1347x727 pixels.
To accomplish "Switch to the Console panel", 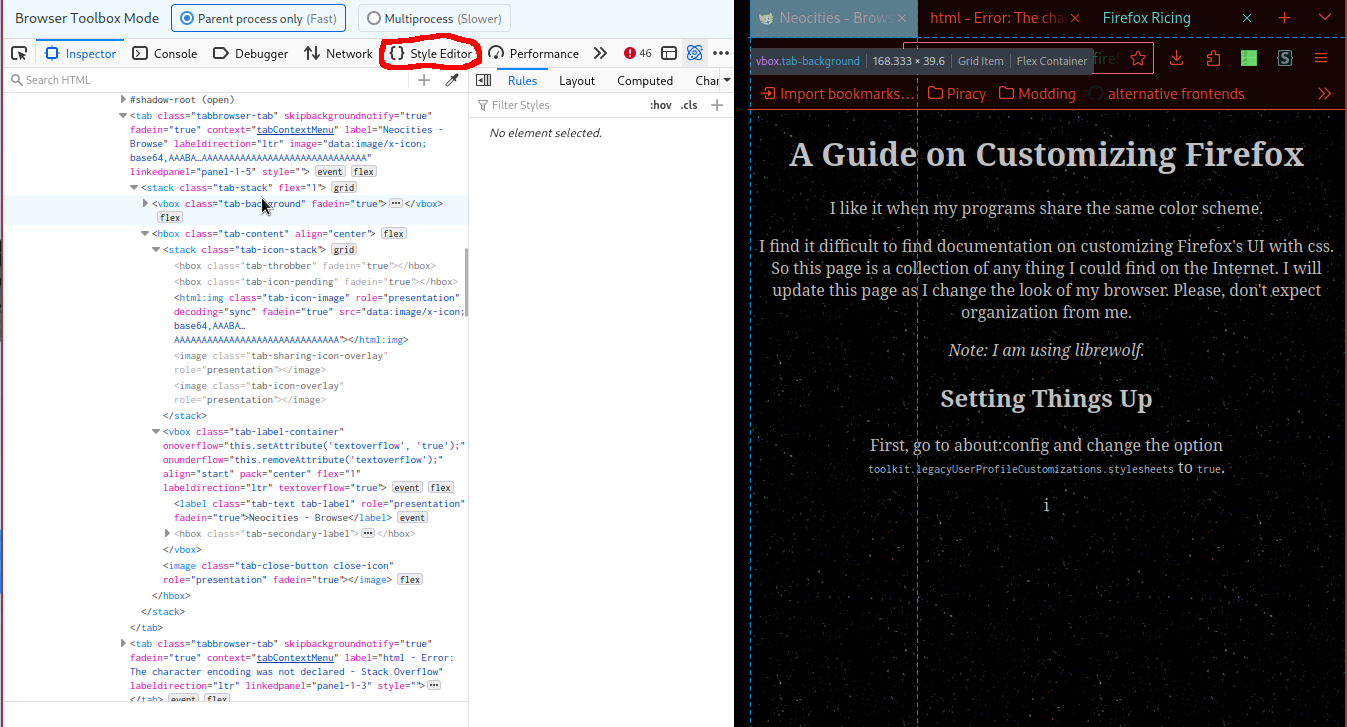I will click(x=165, y=53).
